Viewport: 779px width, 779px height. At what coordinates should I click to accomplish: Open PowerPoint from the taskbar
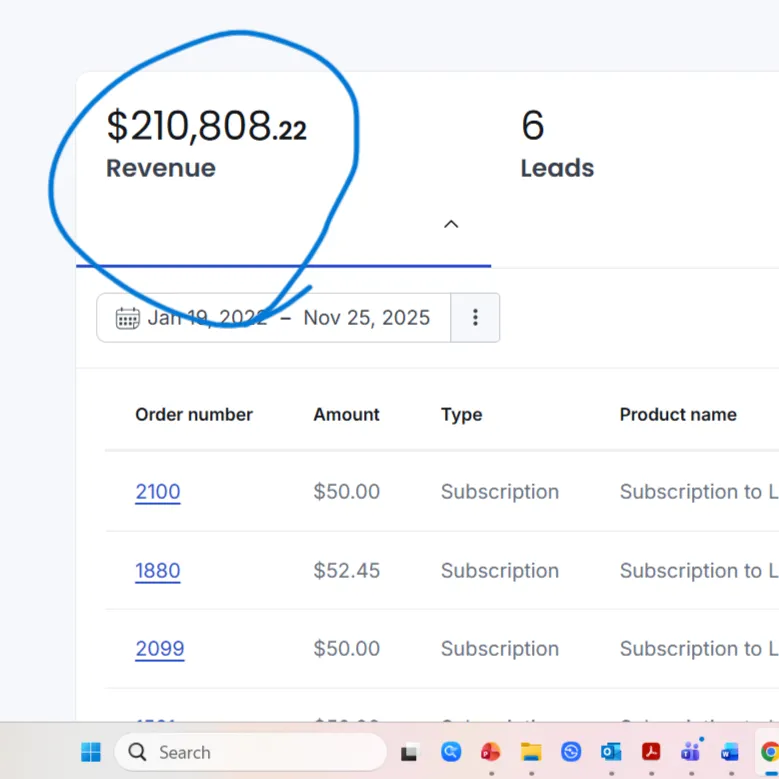(x=490, y=752)
